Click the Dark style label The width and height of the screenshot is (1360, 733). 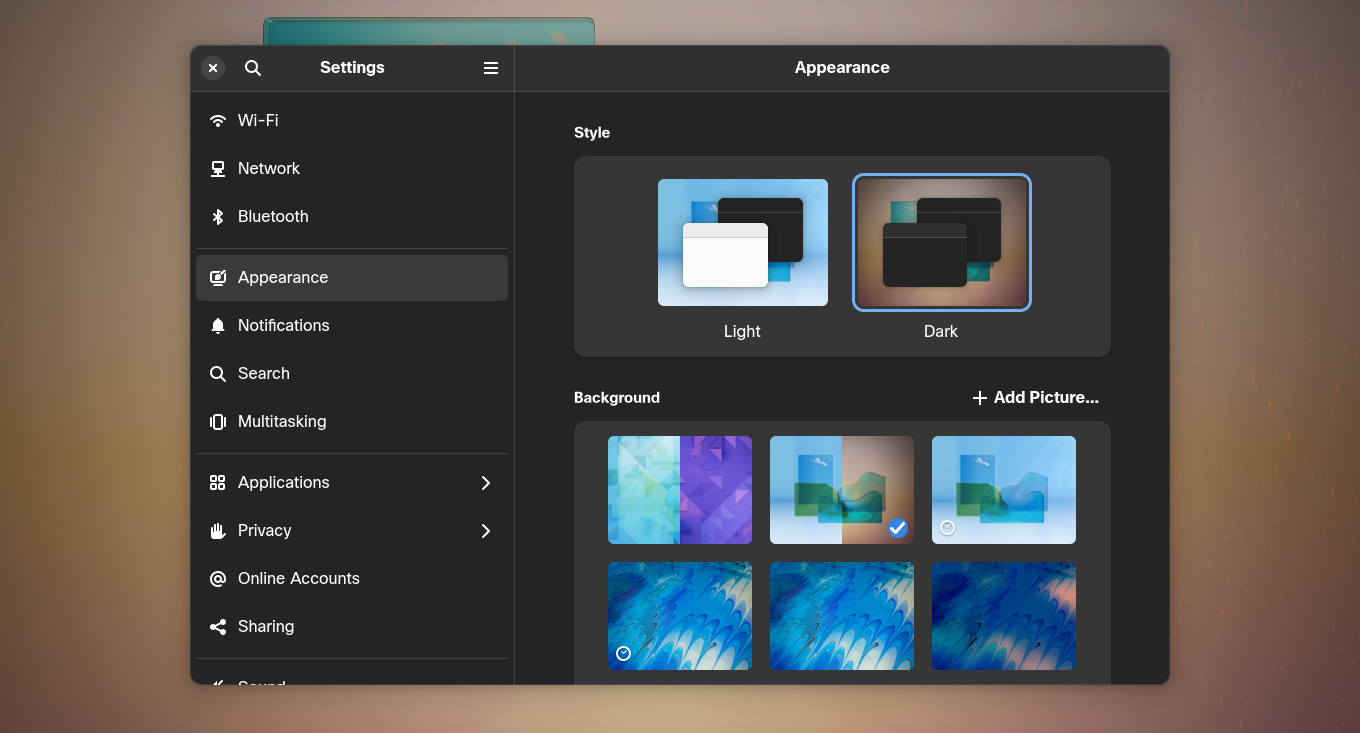(941, 331)
